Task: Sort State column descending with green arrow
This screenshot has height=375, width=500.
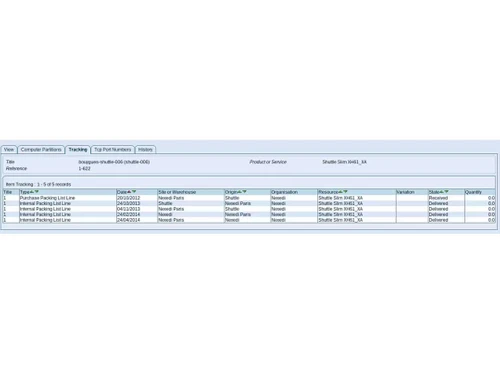Action: click(446, 192)
